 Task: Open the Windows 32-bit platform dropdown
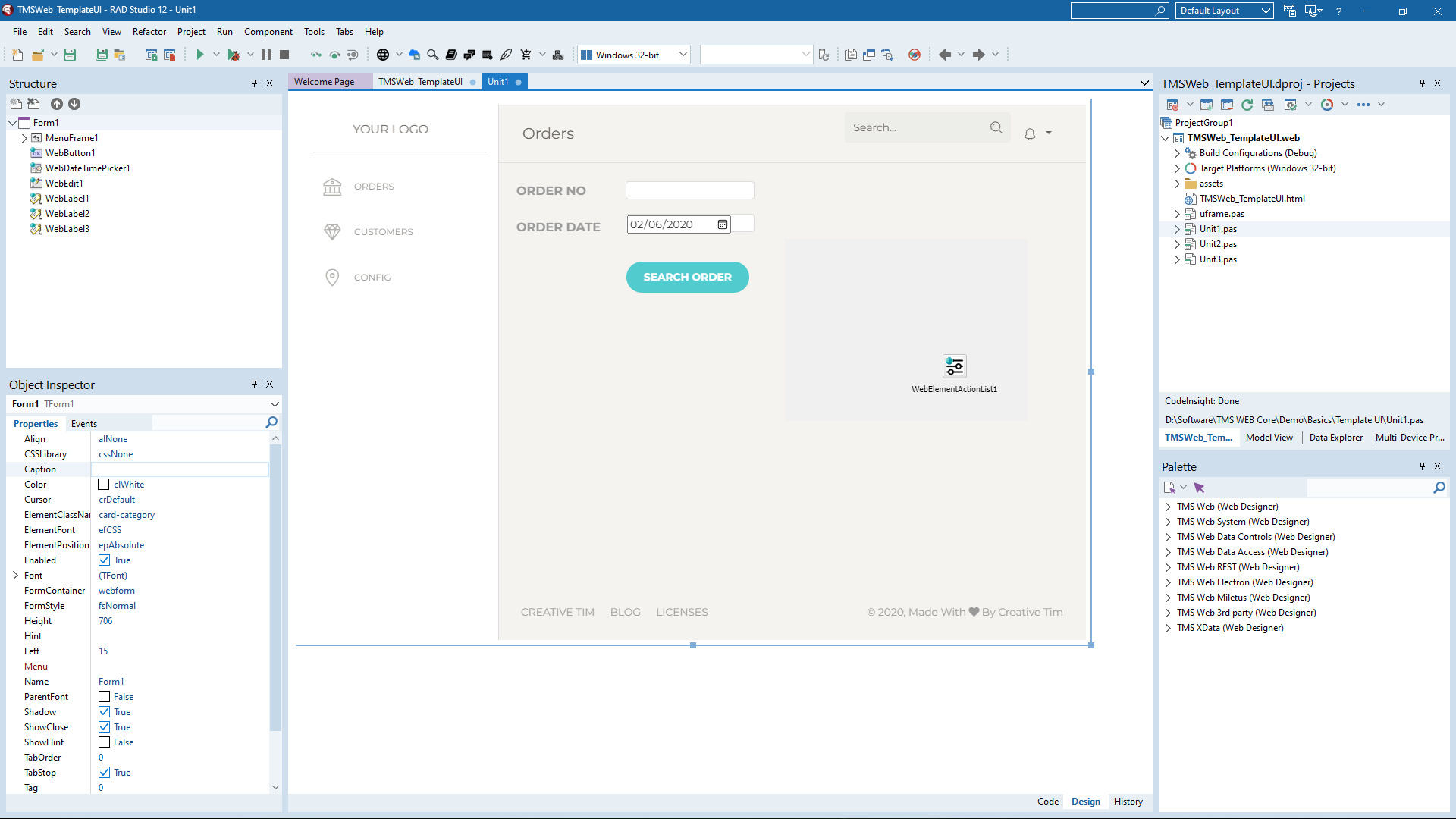pyautogui.click(x=682, y=55)
